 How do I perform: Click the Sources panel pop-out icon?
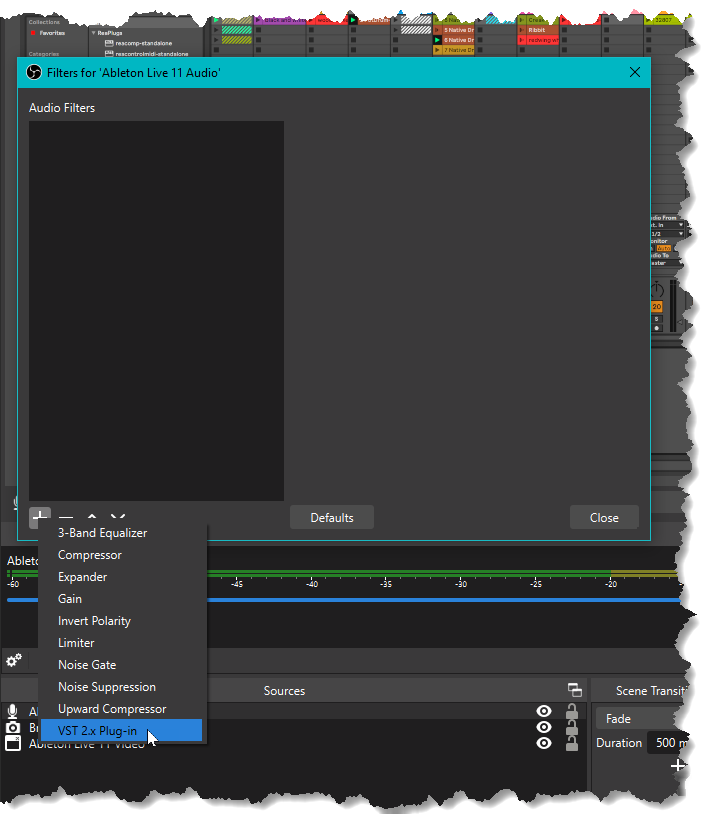coord(574,690)
